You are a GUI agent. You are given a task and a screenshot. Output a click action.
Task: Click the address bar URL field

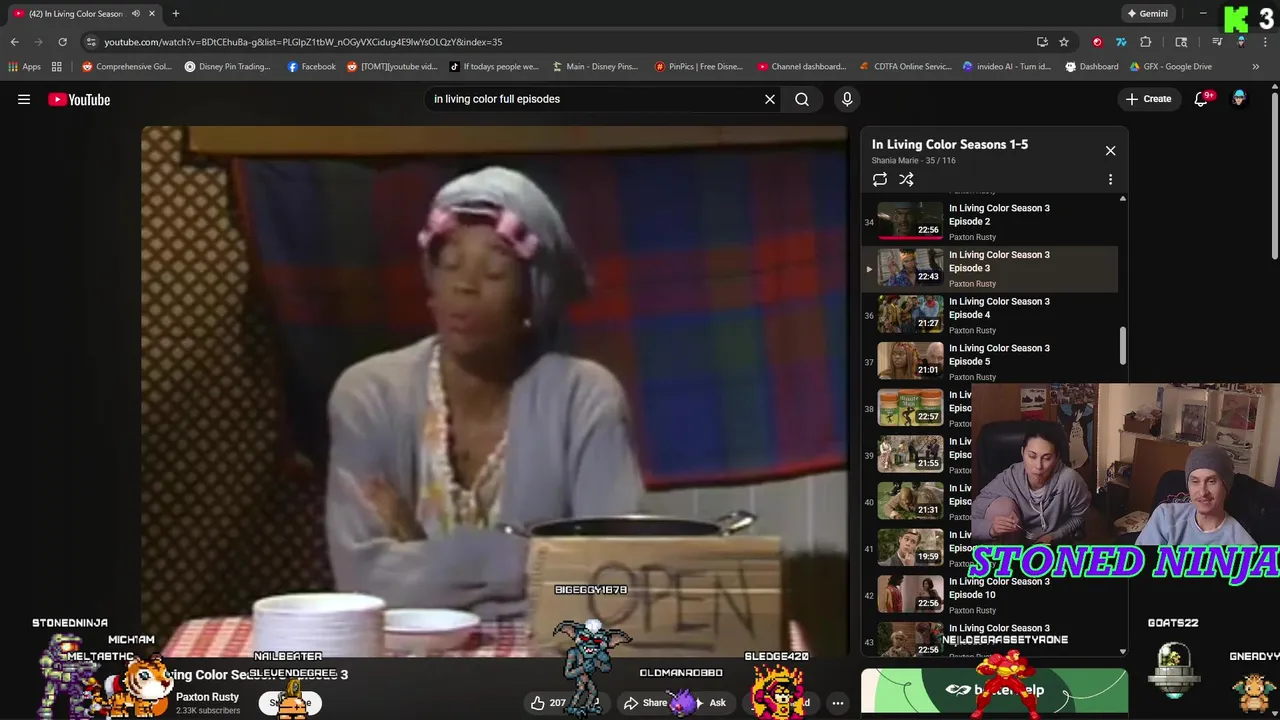pos(560,42)
